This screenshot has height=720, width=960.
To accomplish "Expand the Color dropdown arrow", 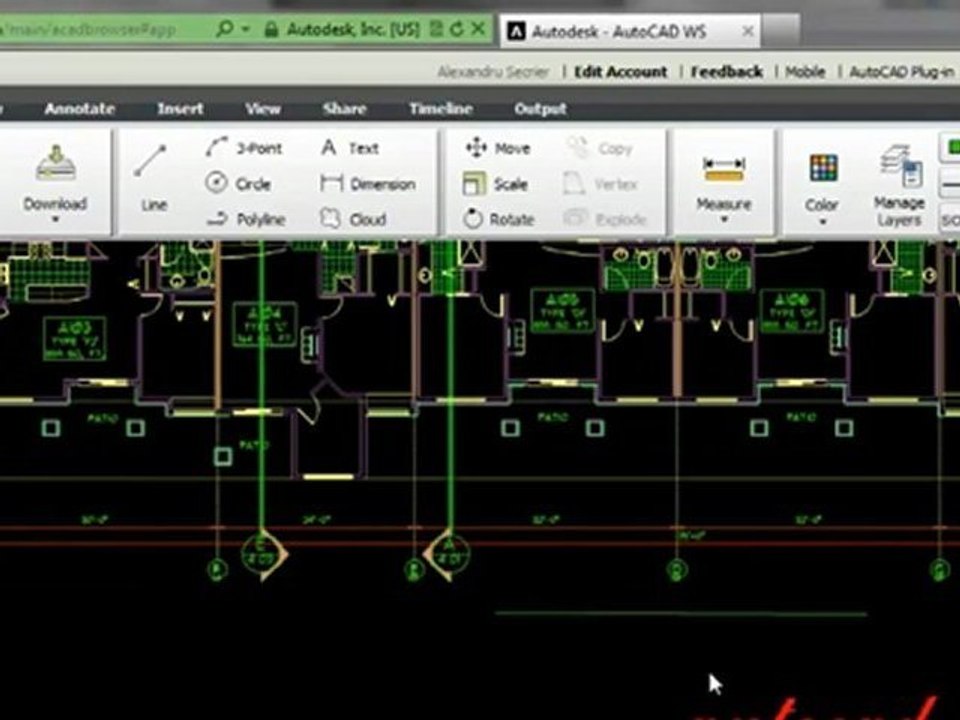I will [822, 221].
